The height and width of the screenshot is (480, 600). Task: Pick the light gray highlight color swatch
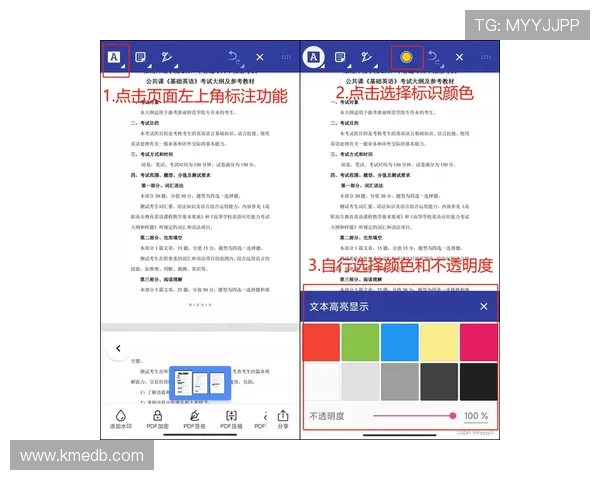[x=360, y=382]
